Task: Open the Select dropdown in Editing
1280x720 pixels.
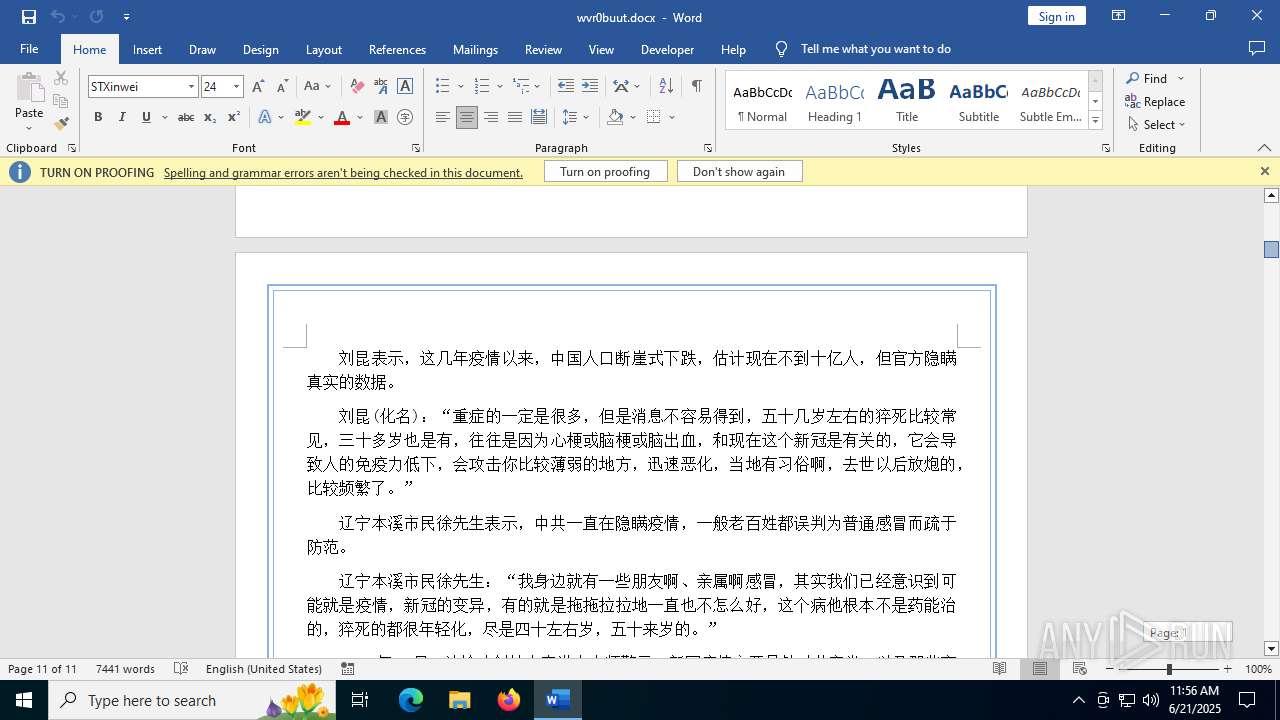Action: 1156,125
